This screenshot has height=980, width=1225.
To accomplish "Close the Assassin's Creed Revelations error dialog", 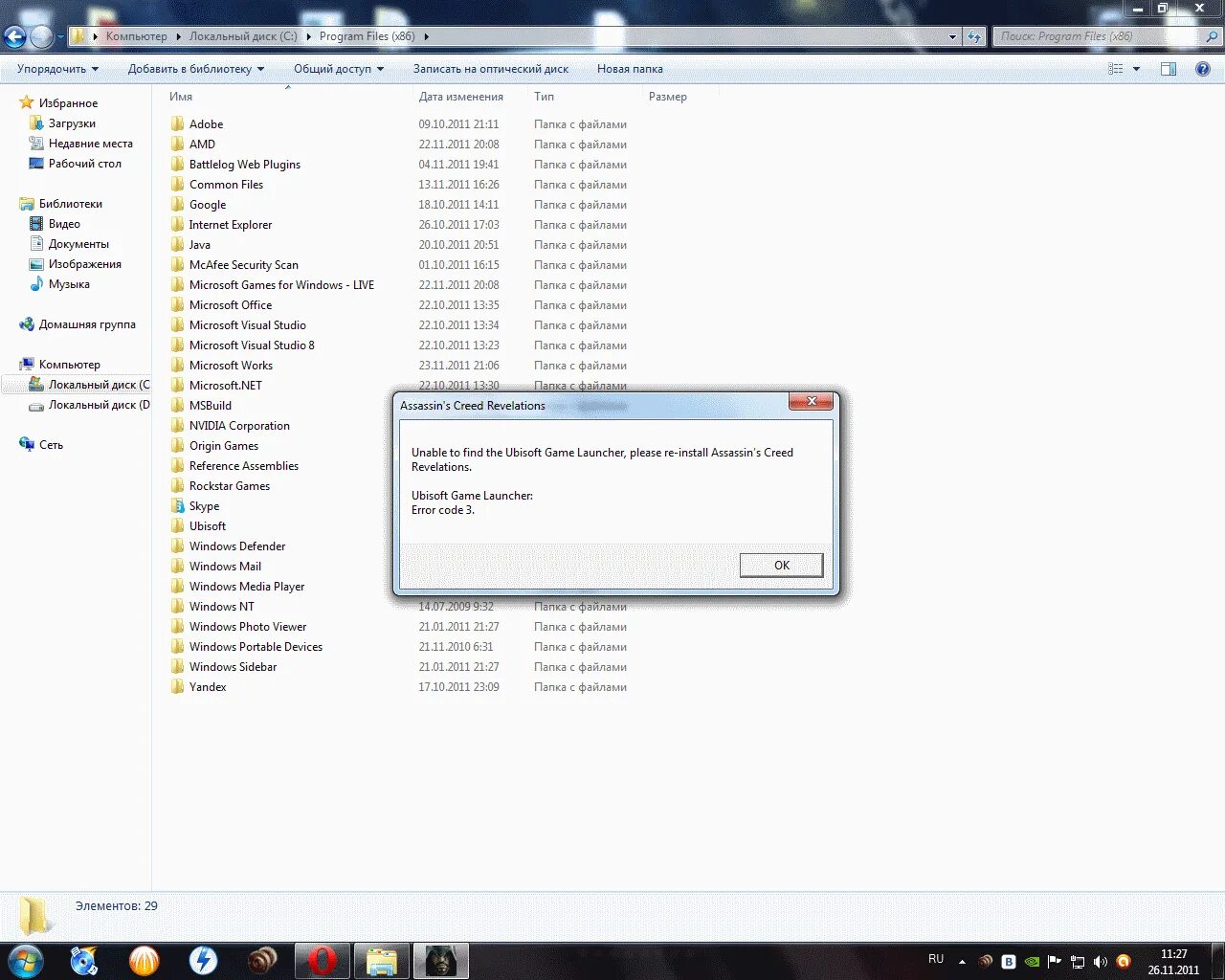I will point(812,401).
